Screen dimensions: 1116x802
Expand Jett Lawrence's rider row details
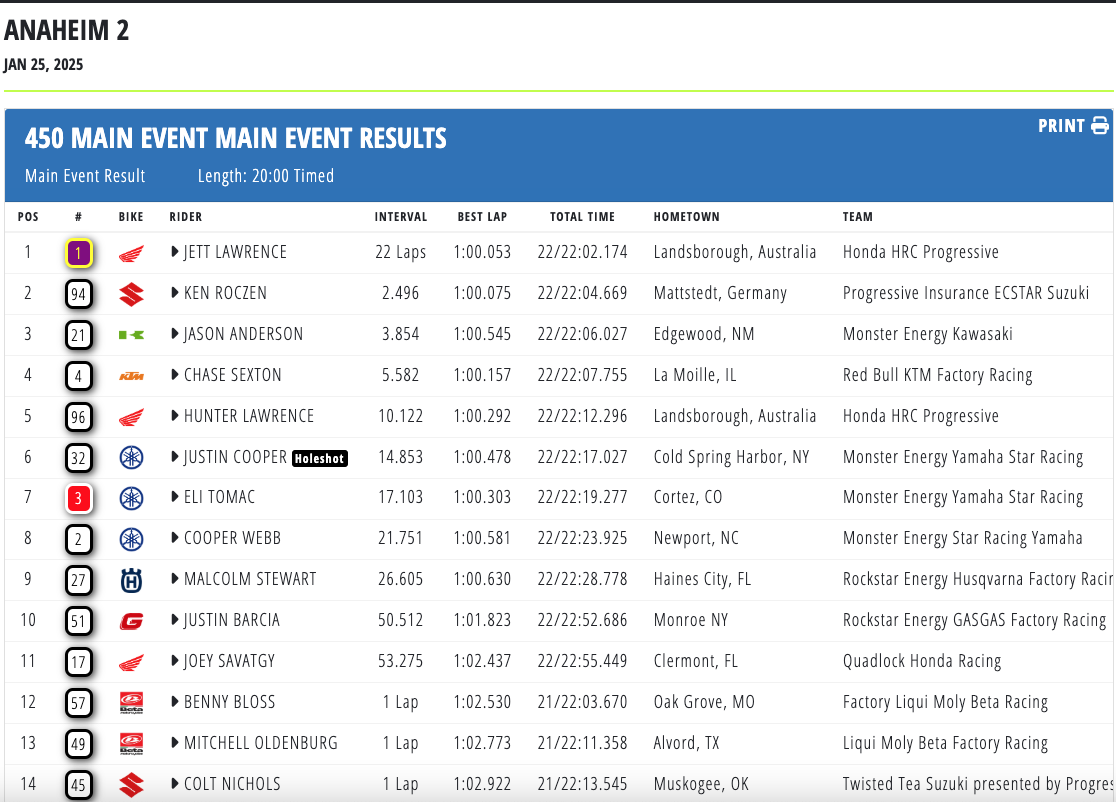[x=175, y=253]
